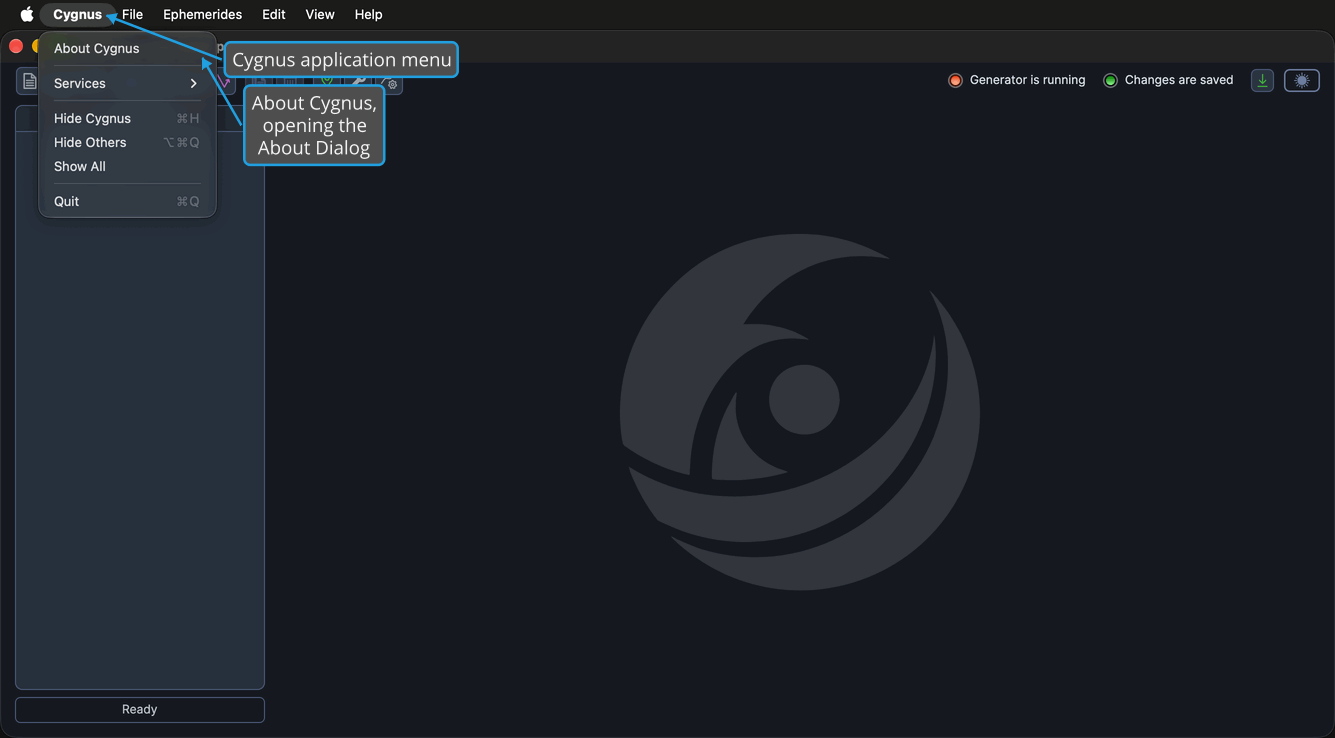Quit Cygnus from the menu
1335x738 pixels.
[127, 201]
